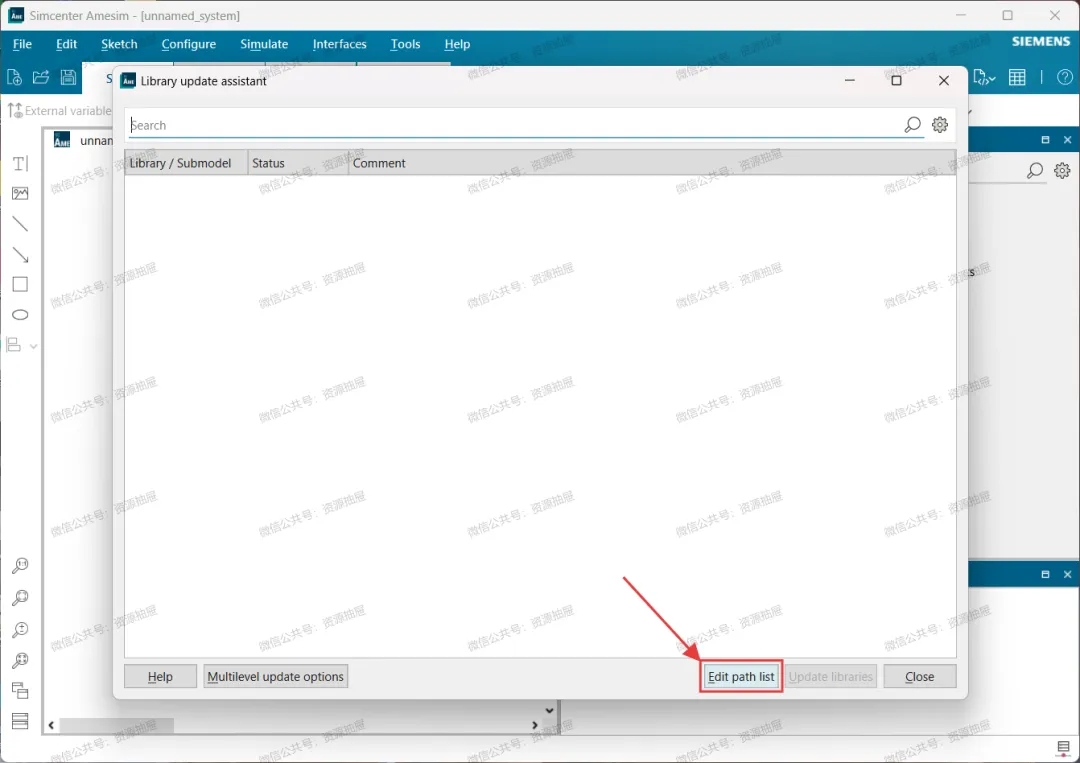The width and height of the screenshot is (1080, 763).
Task: Select the Text annotation tool
Action: 21,163
